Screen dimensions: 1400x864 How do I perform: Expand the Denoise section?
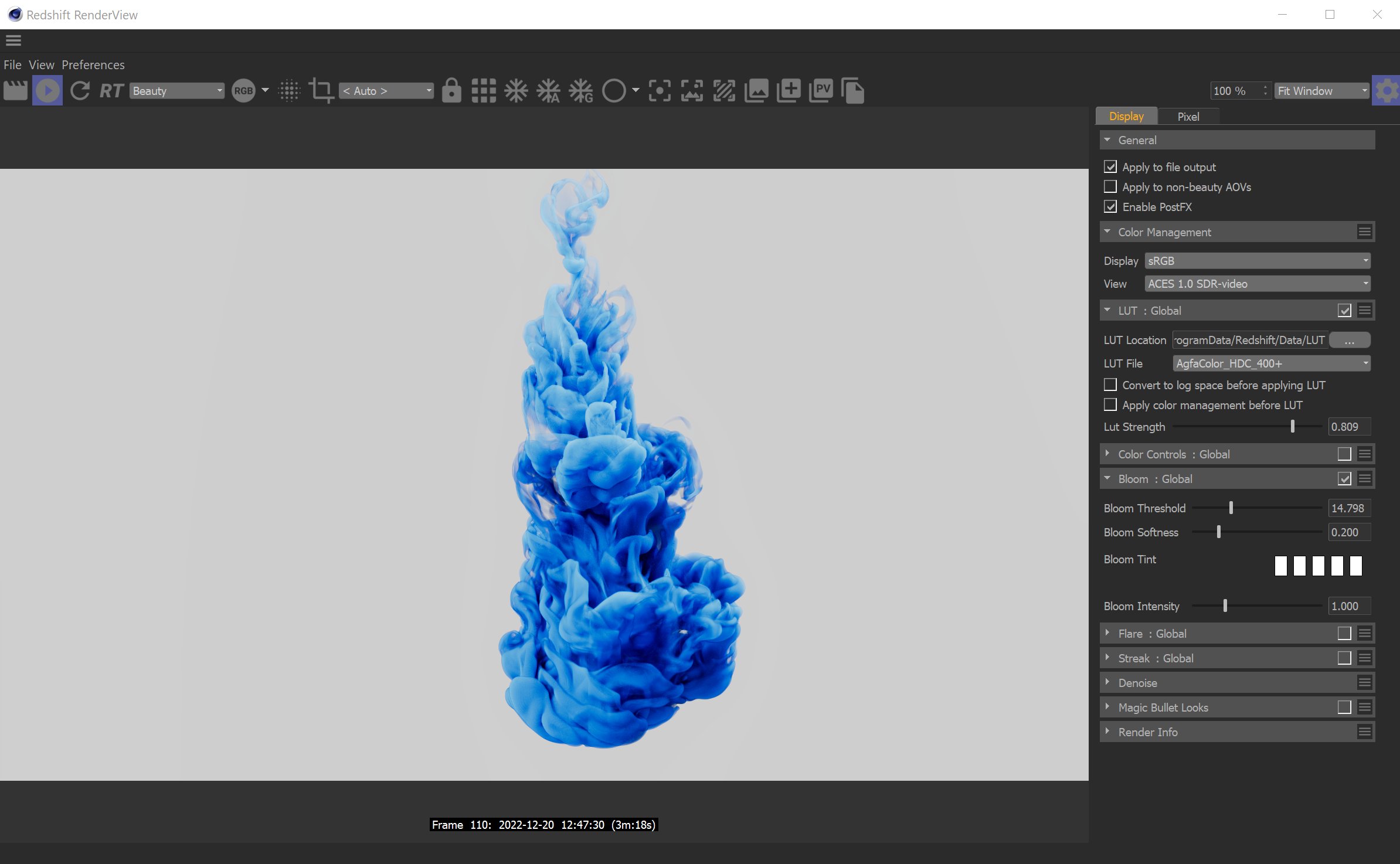point(1107,682)
